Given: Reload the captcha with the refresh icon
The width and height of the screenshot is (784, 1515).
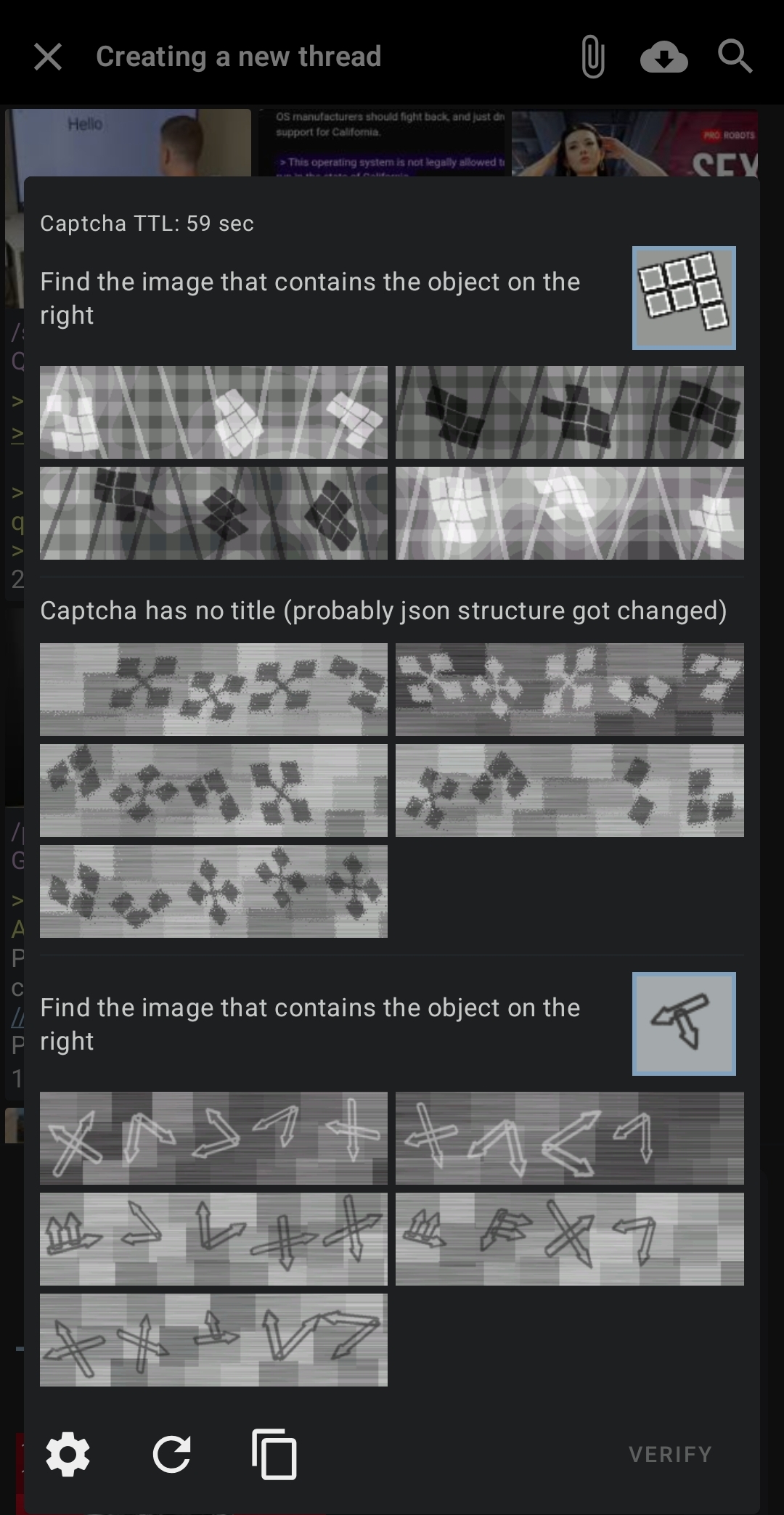Looking at the screenshot, I should click(x=171, y=1454).
